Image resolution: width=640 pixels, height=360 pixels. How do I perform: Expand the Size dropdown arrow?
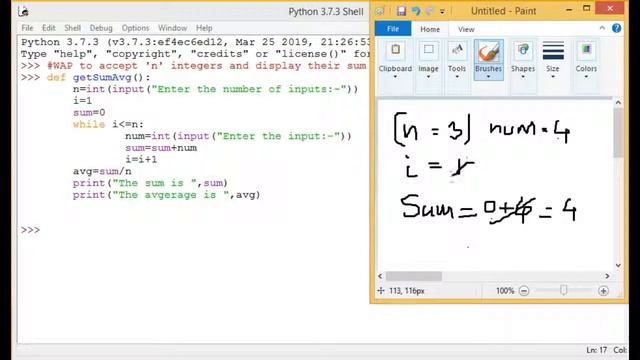[553, 77]
